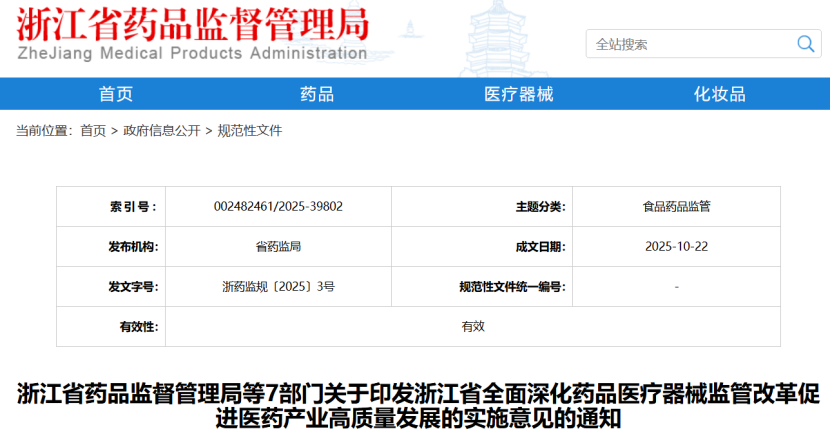Image resolution: width=830 pixels, height=436 pixels.
Task: Click the magnifier search icon
Action: click(x=806, y=44)
